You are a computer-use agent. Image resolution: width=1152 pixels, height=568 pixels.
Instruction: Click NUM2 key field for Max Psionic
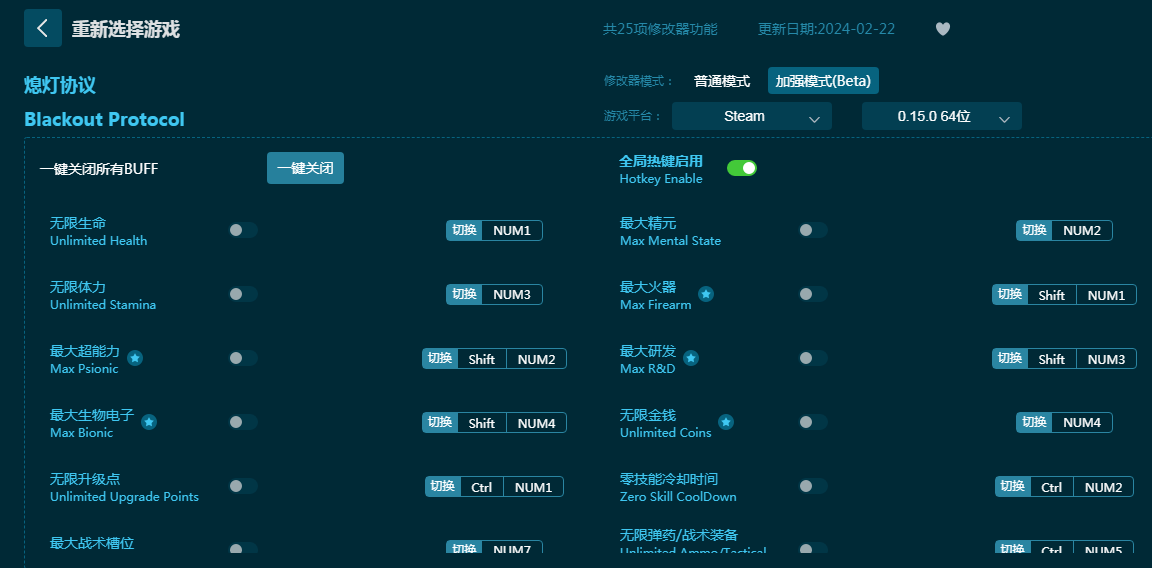536,359
